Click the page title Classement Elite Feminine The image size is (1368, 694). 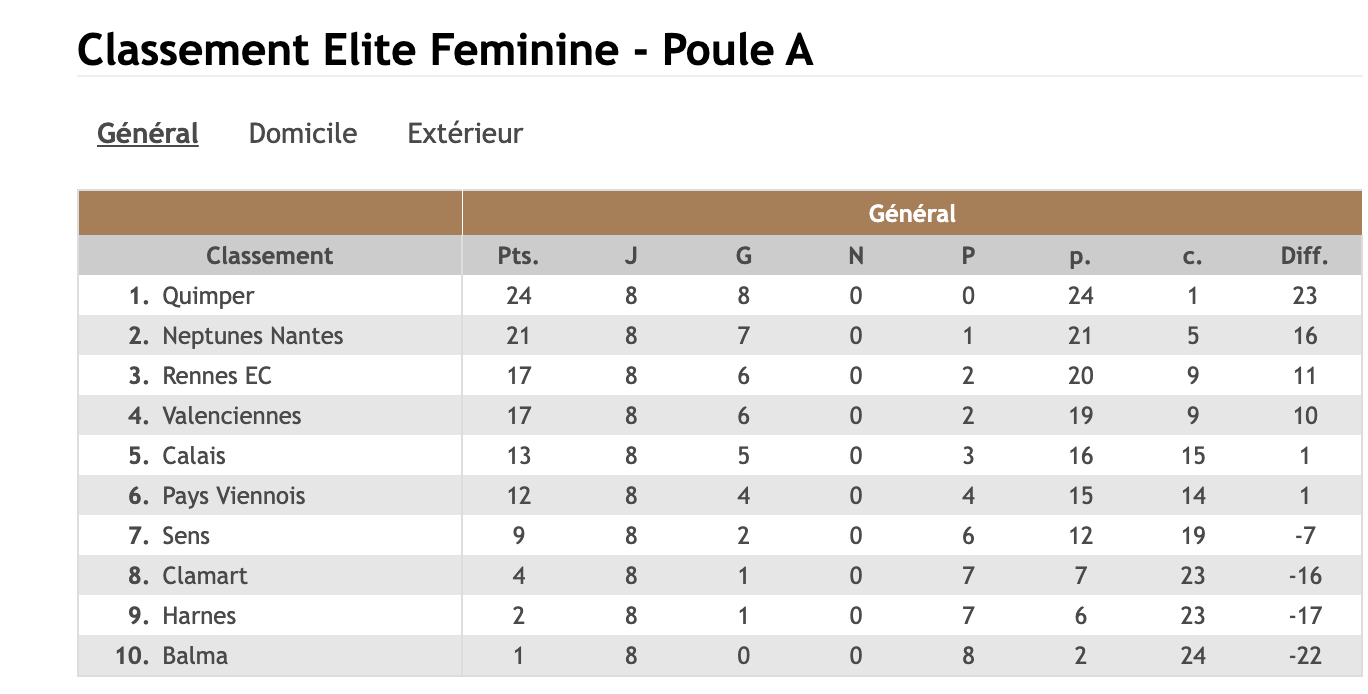(445, 50)
